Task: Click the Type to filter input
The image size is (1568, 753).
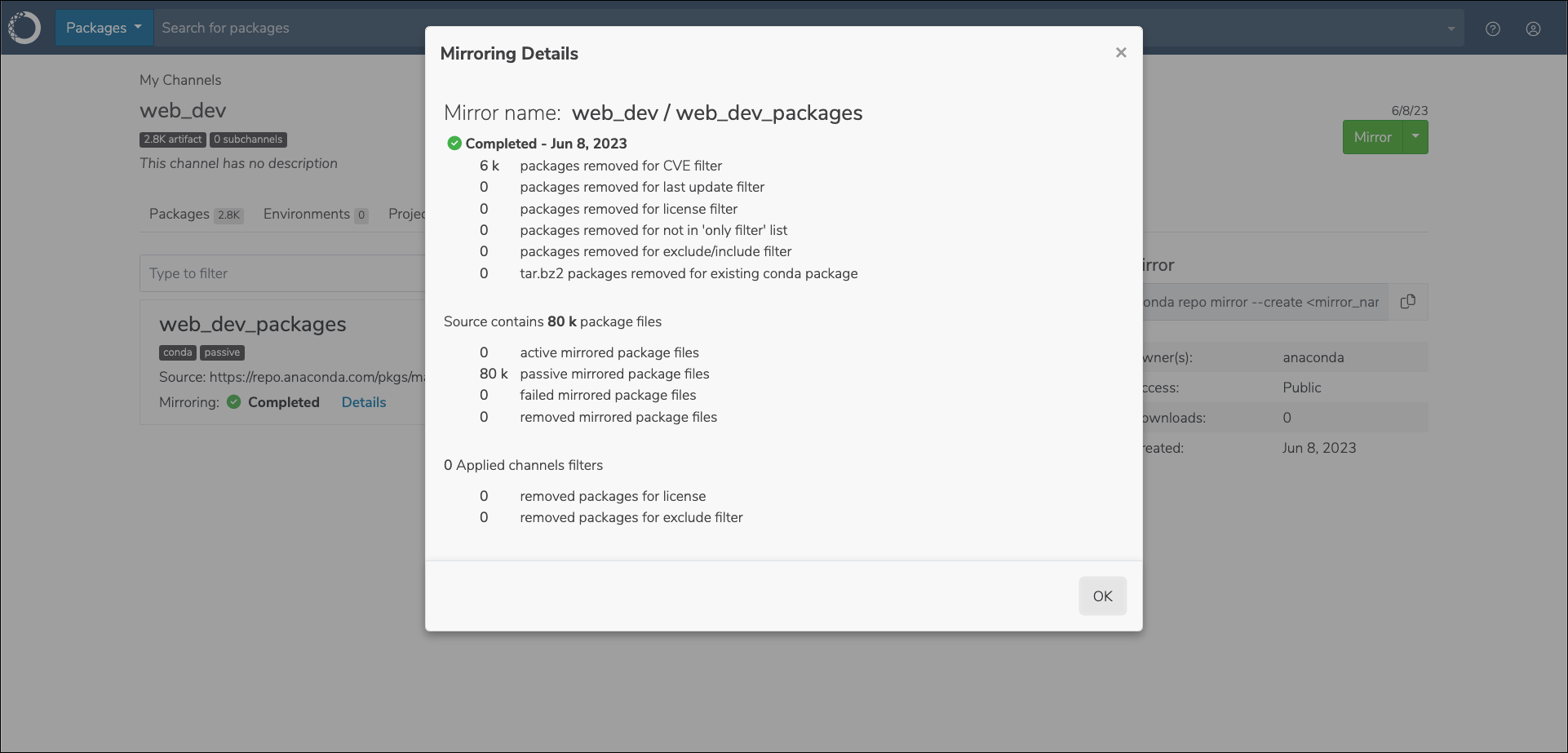Action: tap(283, 273)
